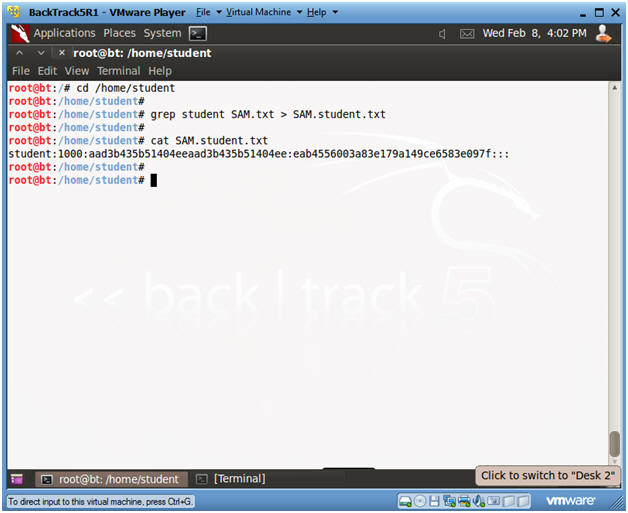This screenshot has height=513, width=628.
Task: Click the student hash output line
Action: 259,154
